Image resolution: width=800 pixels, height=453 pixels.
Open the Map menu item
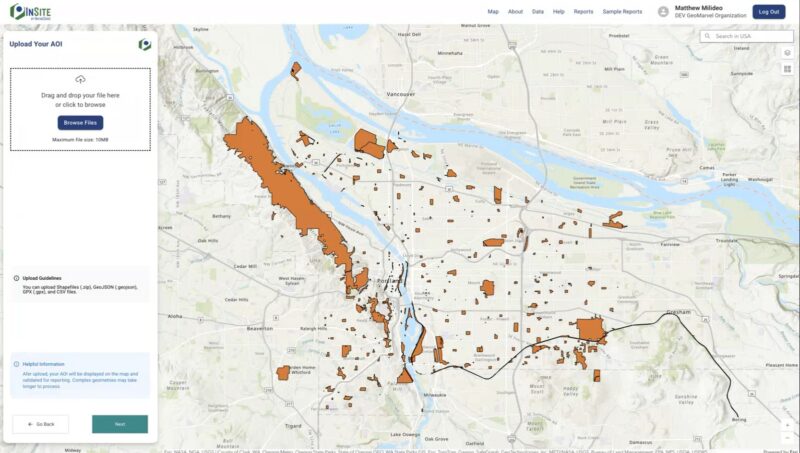coord(493,12)
